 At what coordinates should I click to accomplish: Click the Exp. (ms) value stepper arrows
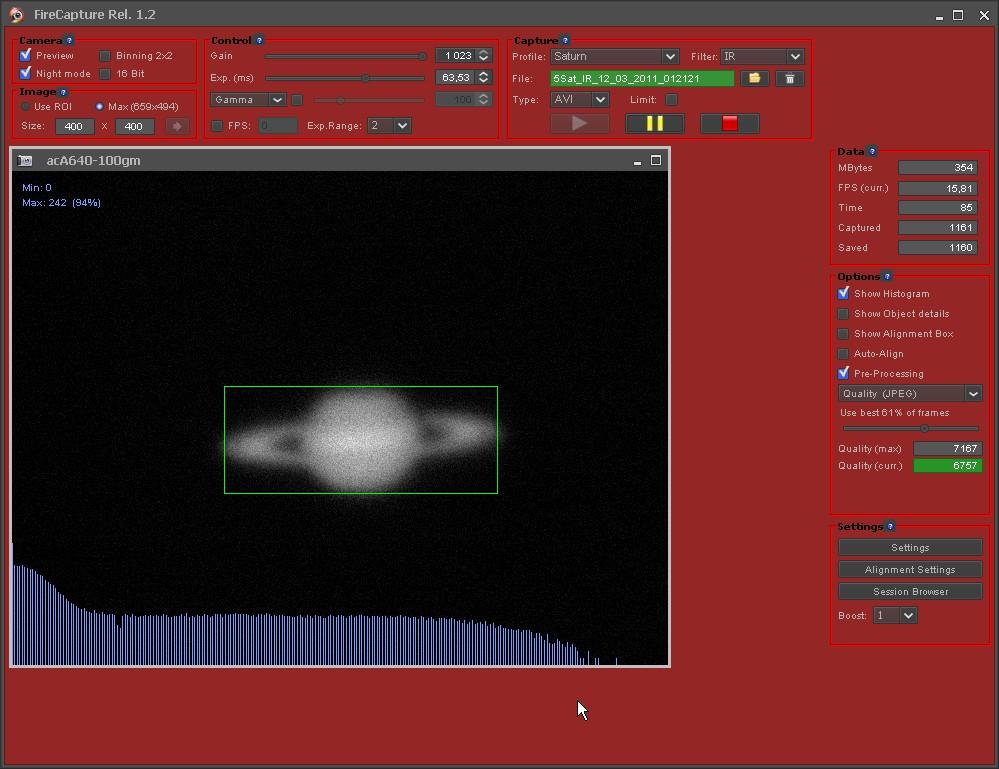pyautogui.click(x=484, y=78)
